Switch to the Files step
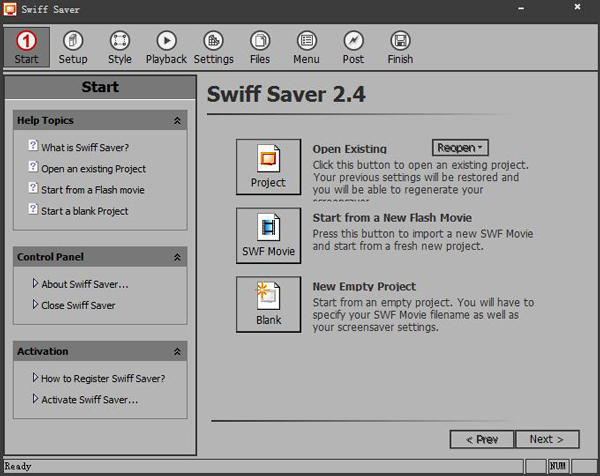 tap(260, 47)
